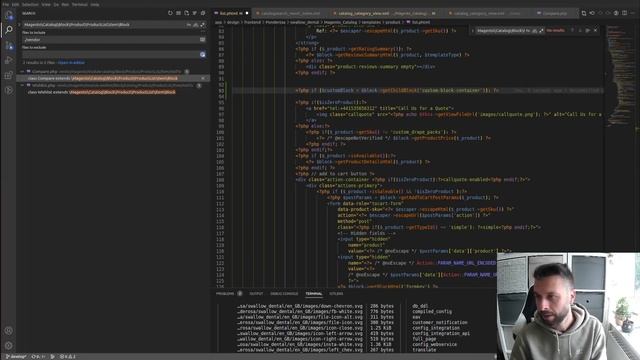This screenshot has height=360, width=640.
Task: Open Changes icon in editor title bar
Action: tap(584, 13)
